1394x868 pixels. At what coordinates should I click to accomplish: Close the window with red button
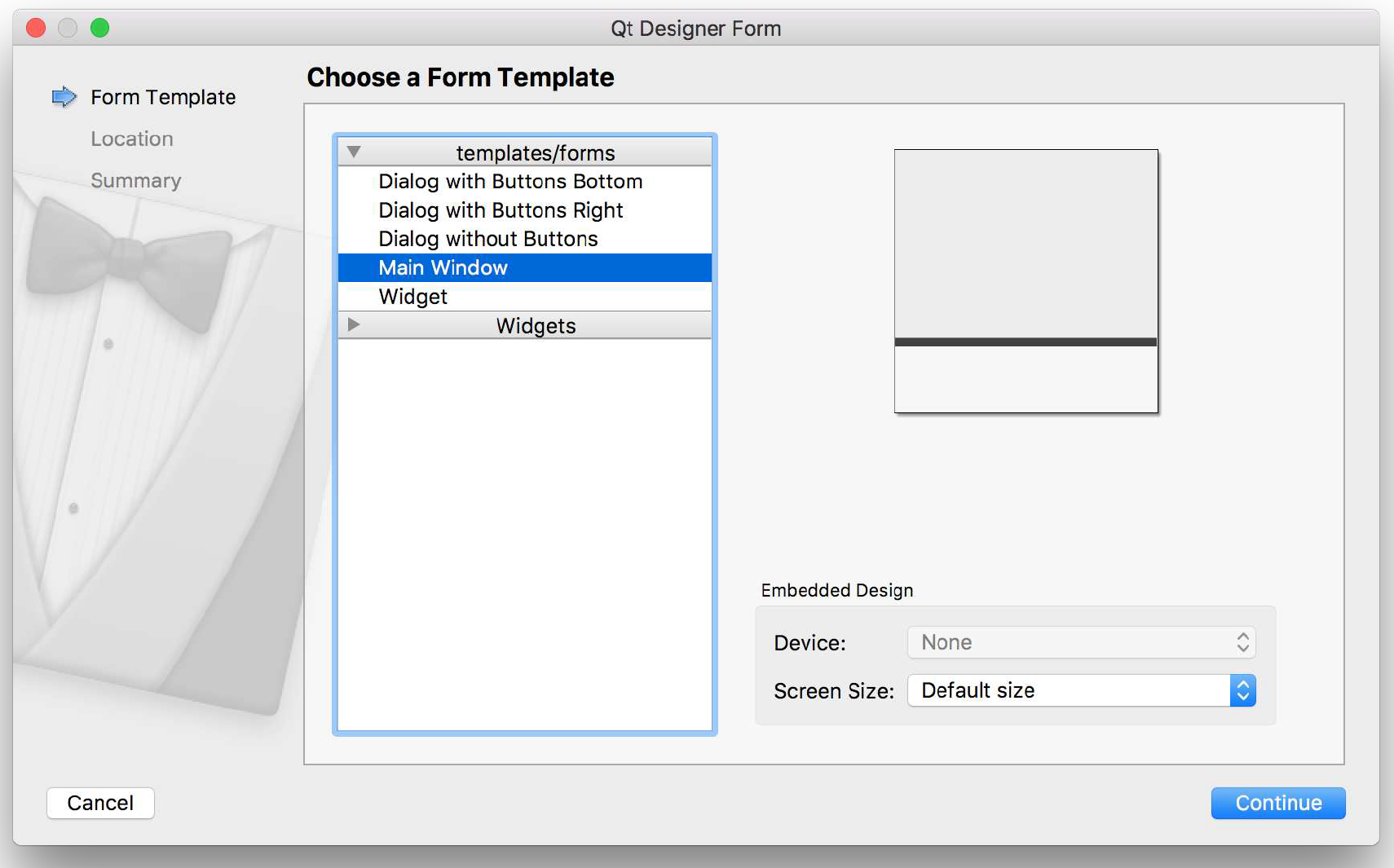tap(36, 28)
